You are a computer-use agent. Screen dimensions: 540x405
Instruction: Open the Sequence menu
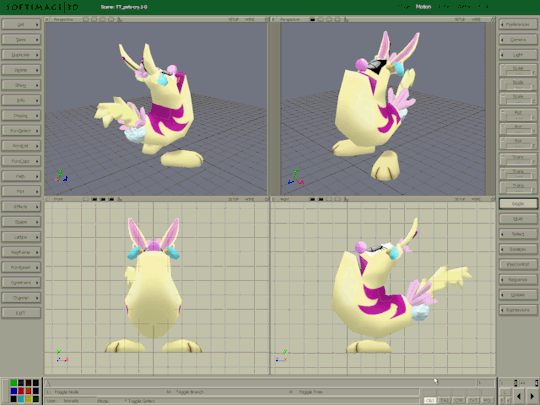[x=518, y=279]
